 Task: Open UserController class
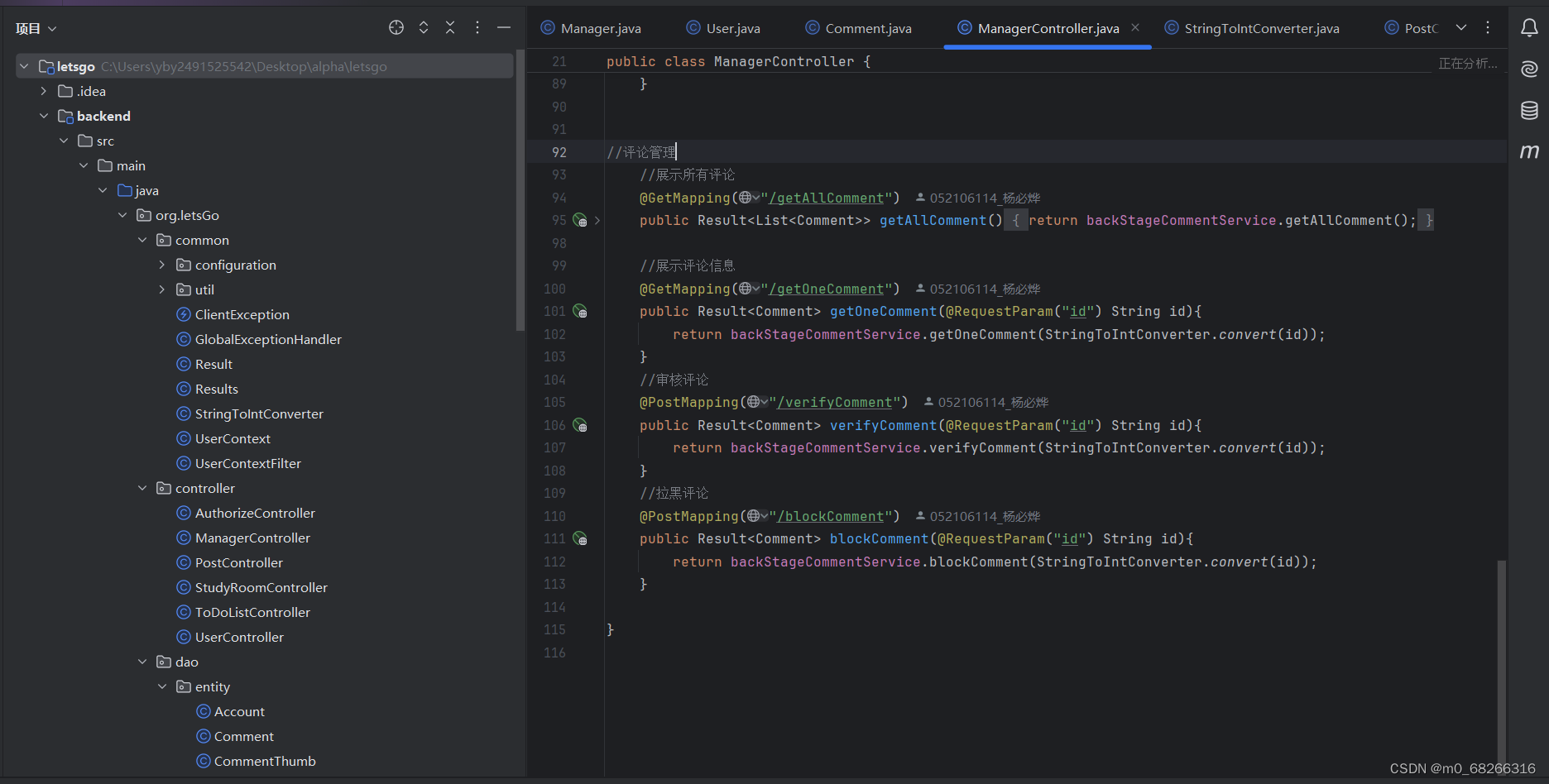(230, 637)
